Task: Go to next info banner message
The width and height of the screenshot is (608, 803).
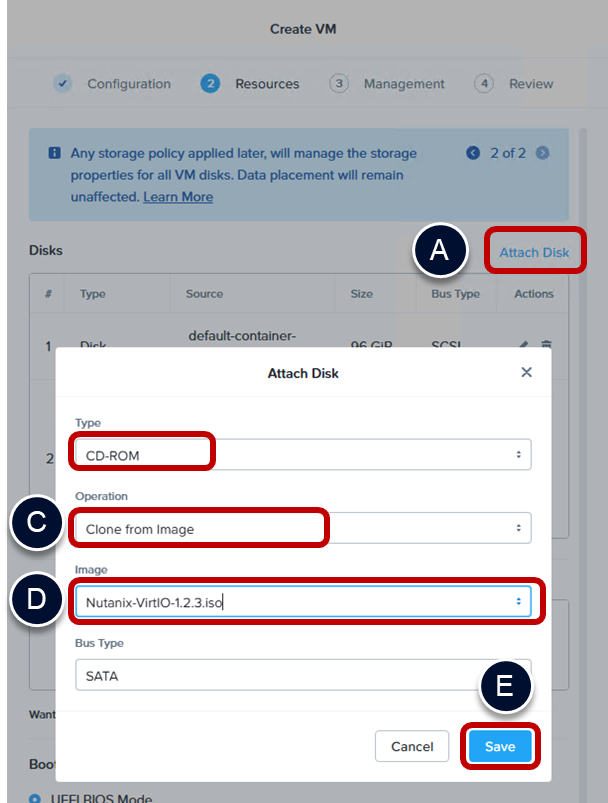Action: 542,153
